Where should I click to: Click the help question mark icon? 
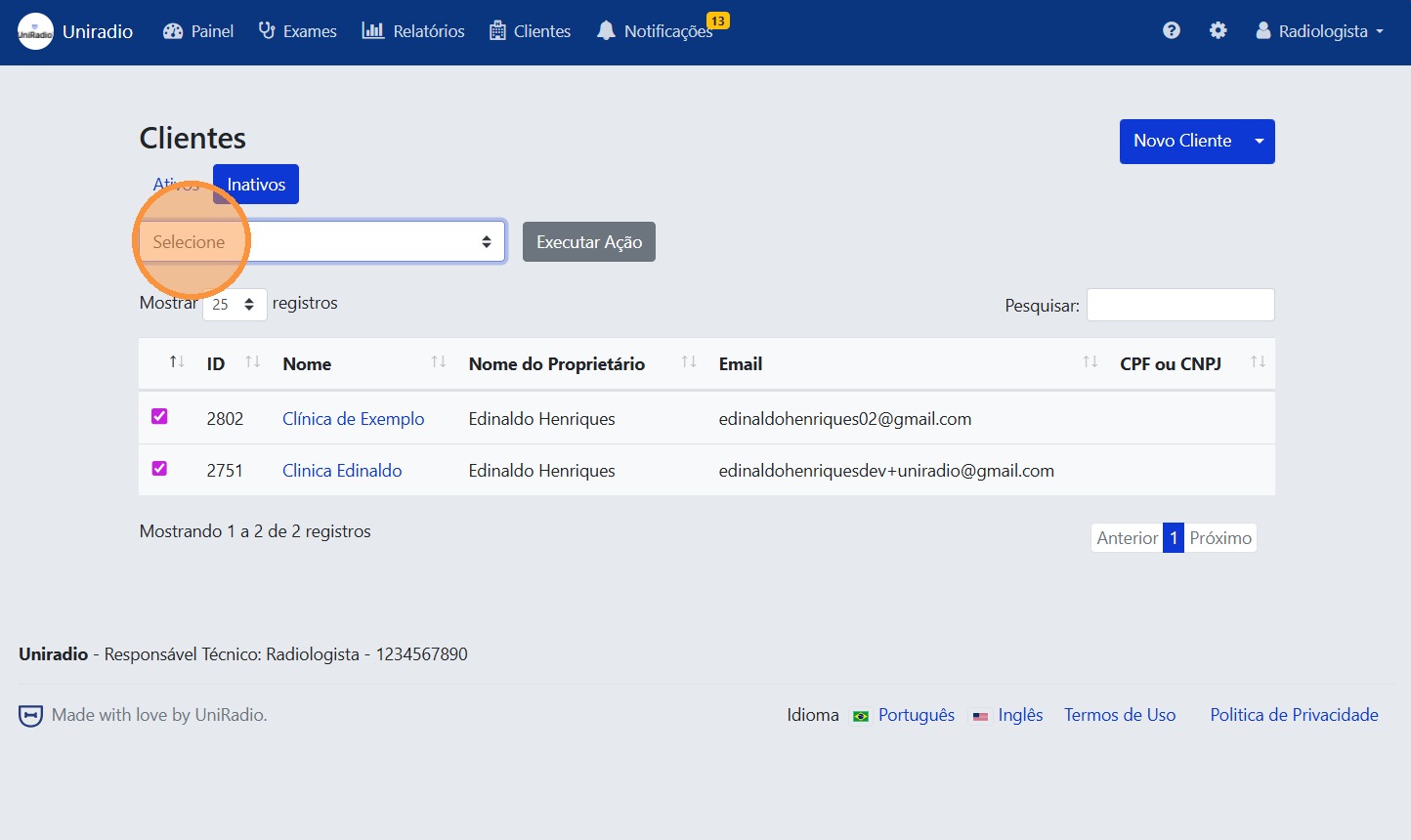[1171, 30]
